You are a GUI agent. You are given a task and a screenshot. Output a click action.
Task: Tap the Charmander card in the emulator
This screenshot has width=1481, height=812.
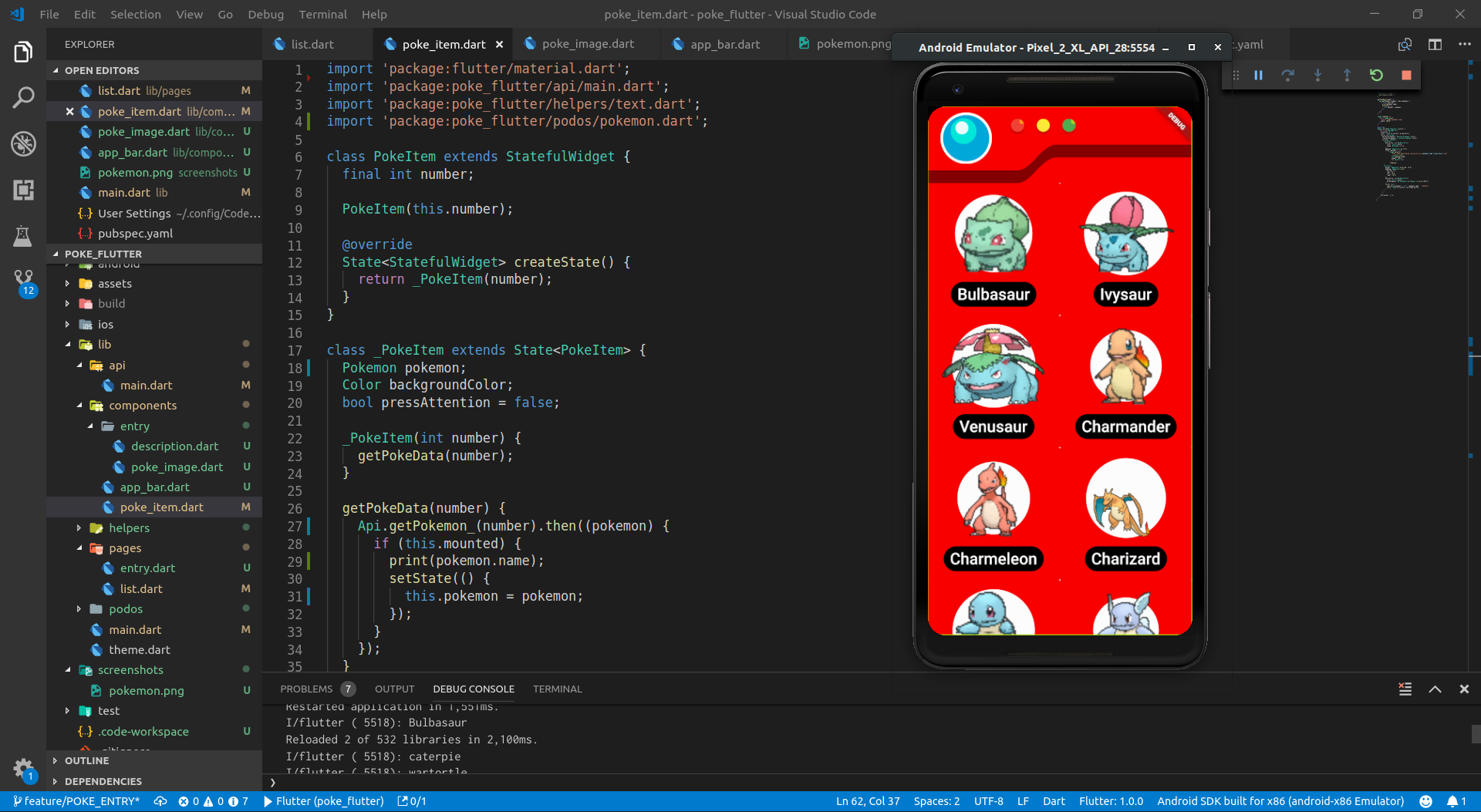pos(1125,382)
